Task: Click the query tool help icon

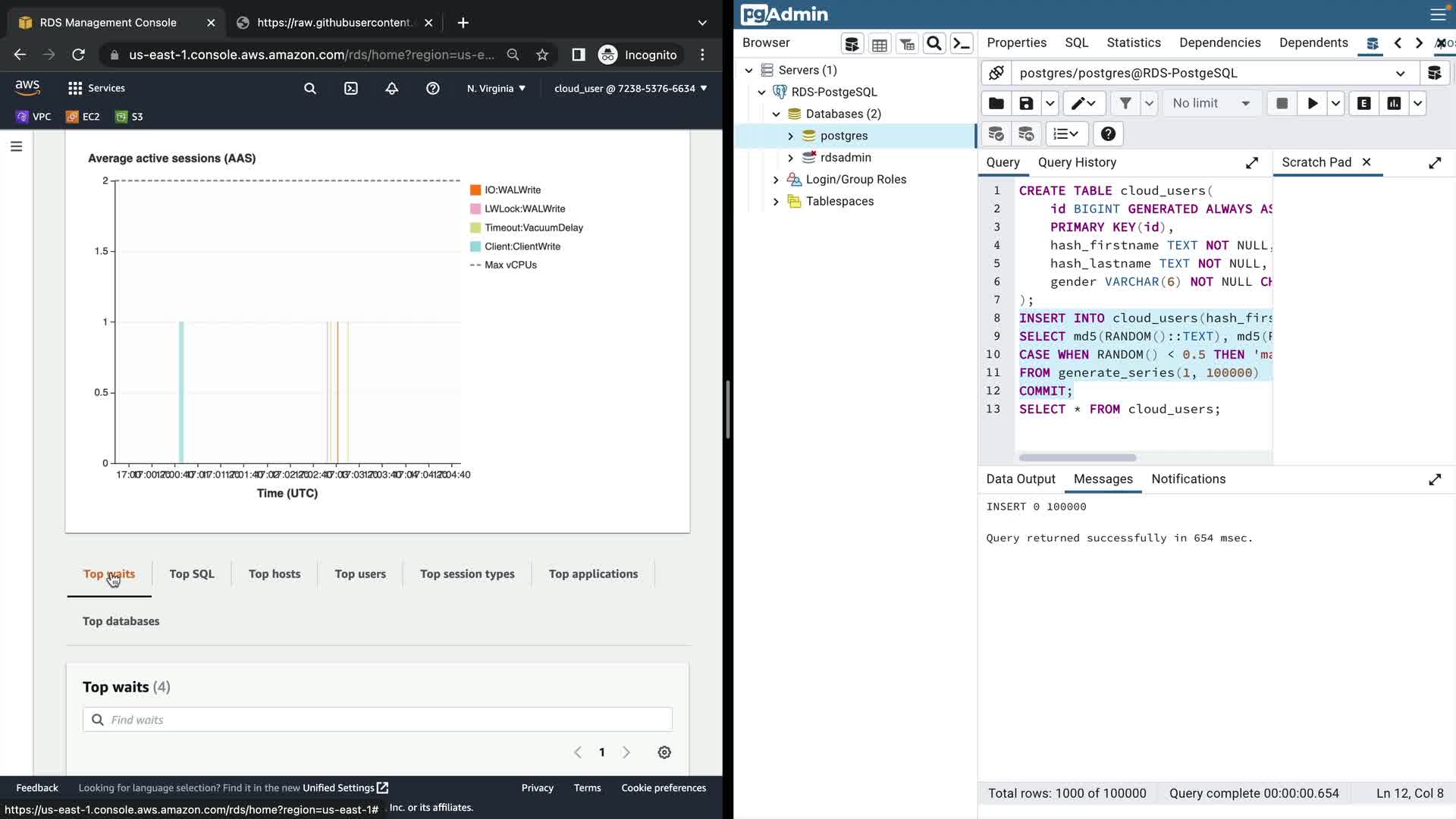Action: coord(1108,134)
